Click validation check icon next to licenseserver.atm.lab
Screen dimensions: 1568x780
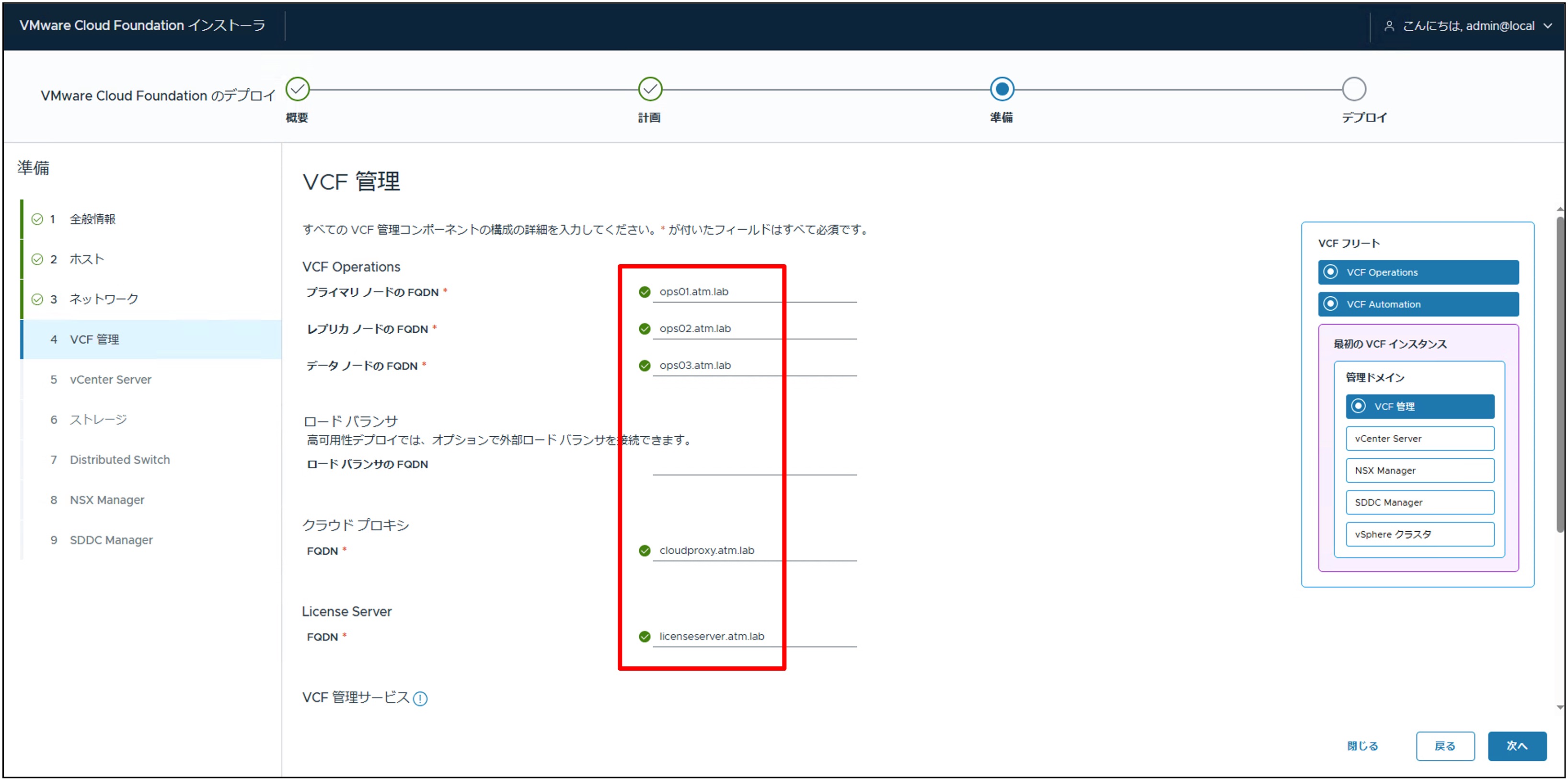coord(645,636)
